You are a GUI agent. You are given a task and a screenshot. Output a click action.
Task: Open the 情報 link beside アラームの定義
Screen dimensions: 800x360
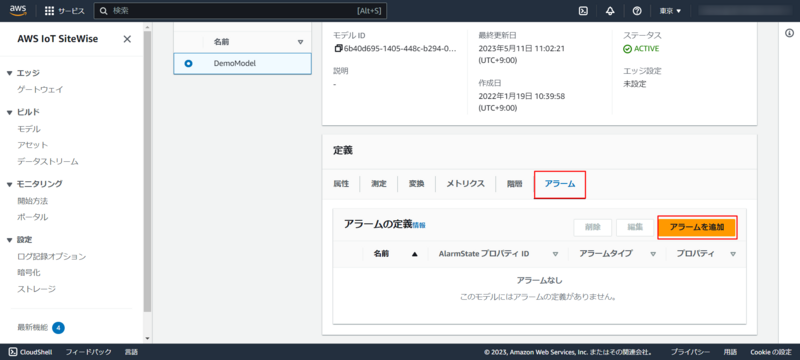point(419,225)
